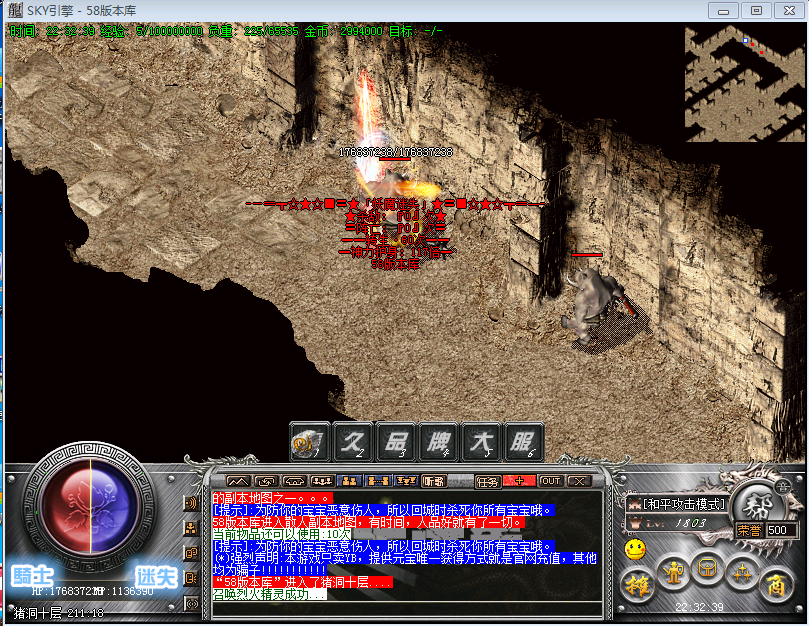Activate the 大 hotkey slot 5
Viewport: 809px width, 626px height.
click(x=481, y=441)
